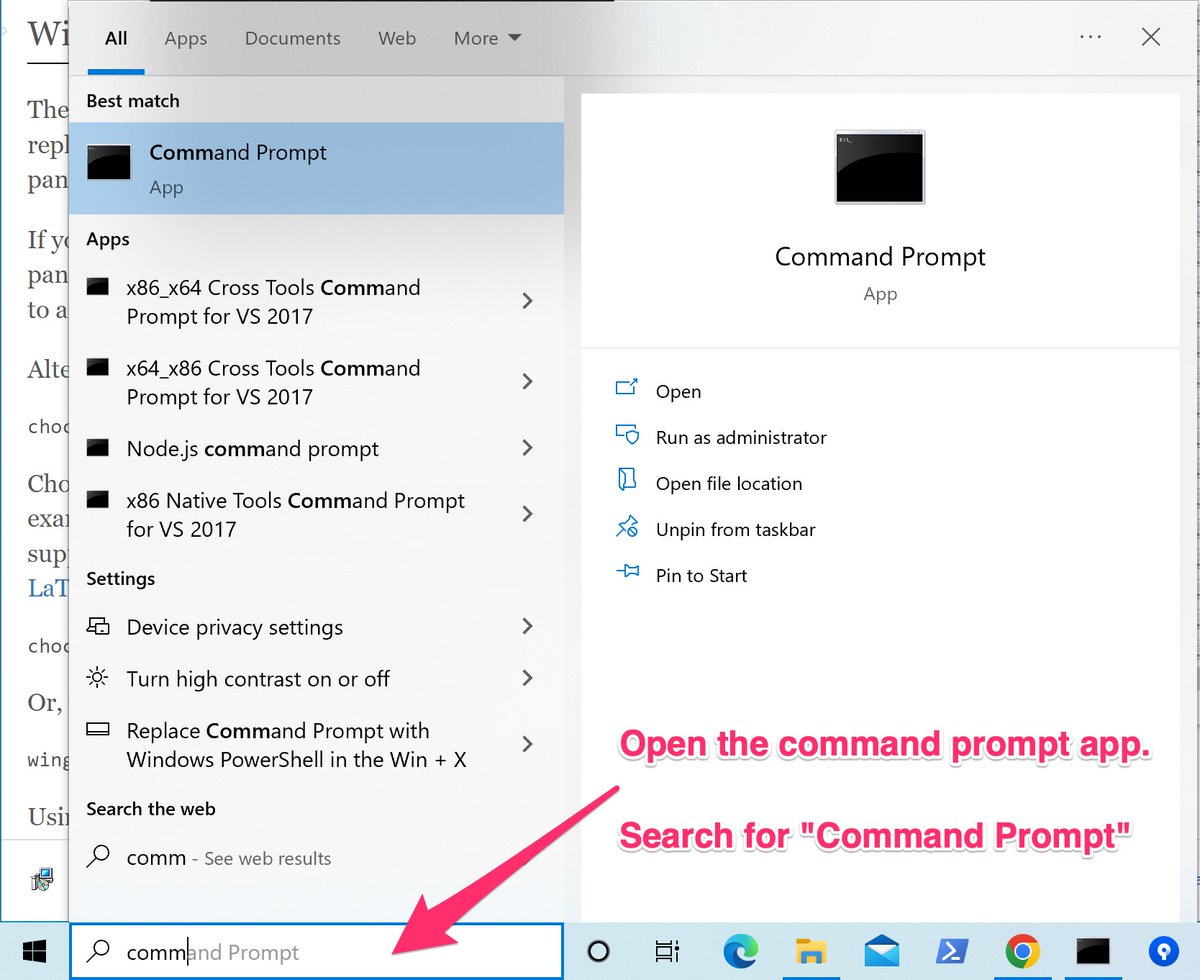Image resolution: width=1200 pixels, height=980 pixels.
Task: Select Run as administrator for Command Prompt
Action: [744, 437]
